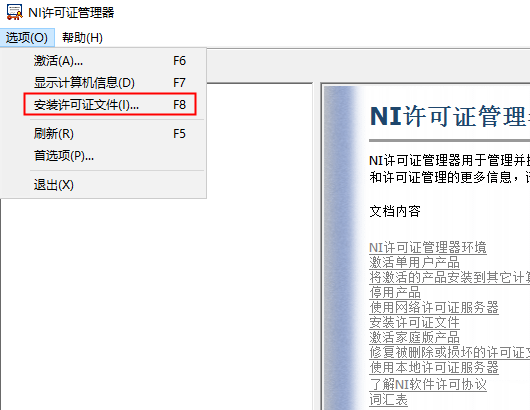
Task: Open the 词汇表 link
Action: (x=388, y=399)
